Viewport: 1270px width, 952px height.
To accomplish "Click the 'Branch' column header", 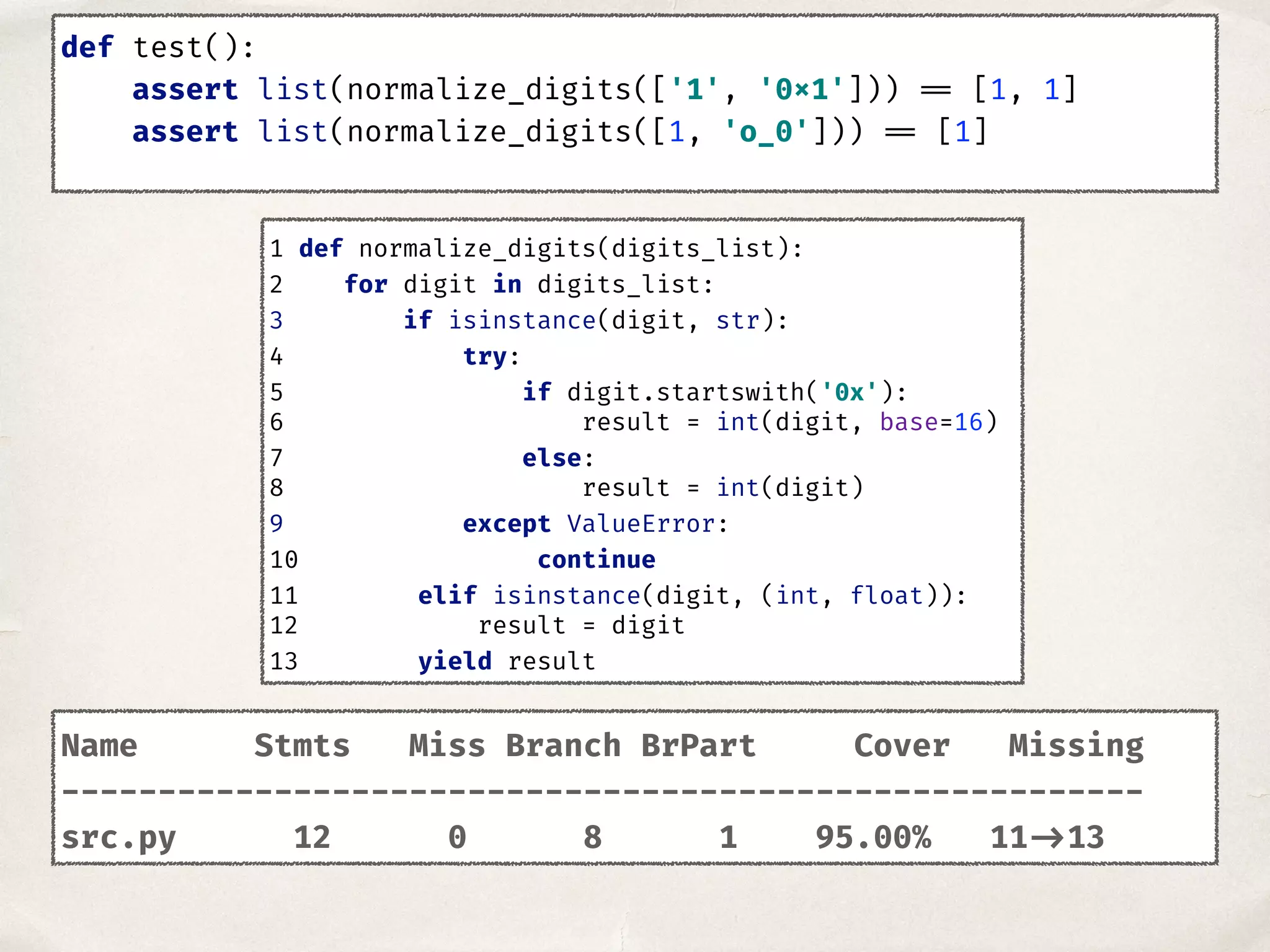I will coord(563,746).
